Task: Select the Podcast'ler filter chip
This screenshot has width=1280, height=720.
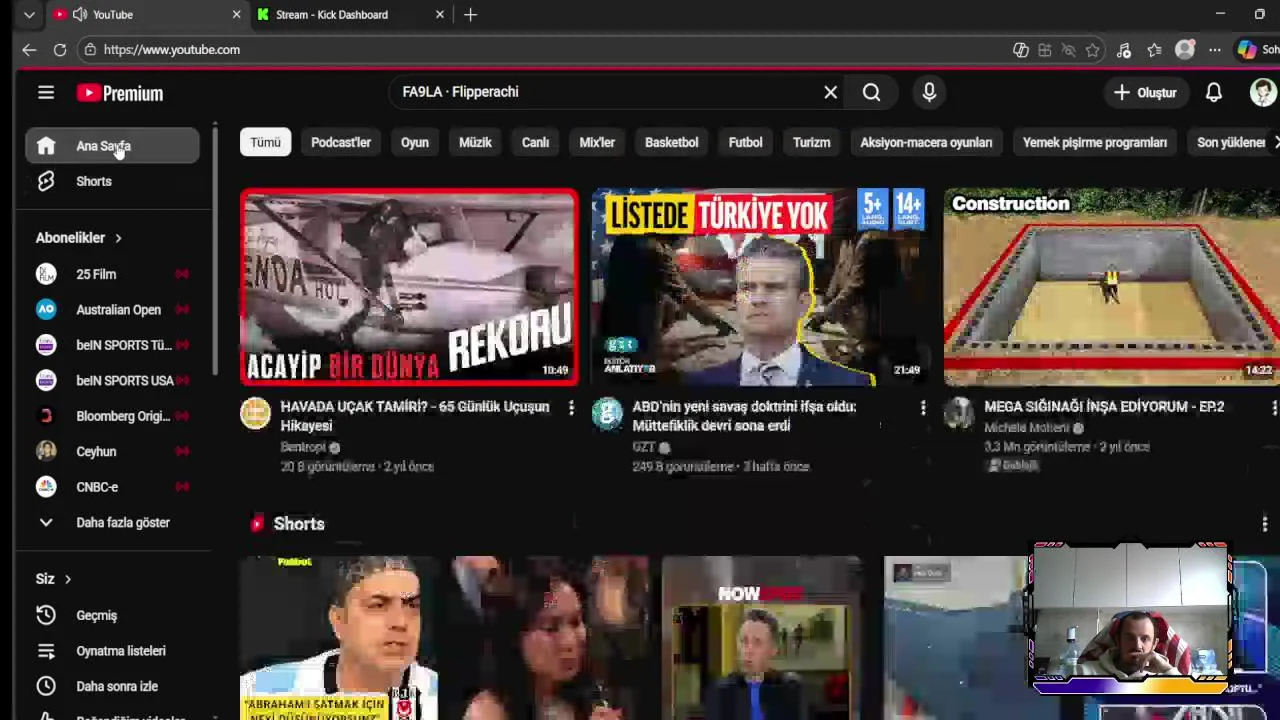Action: tap(341, 143)
